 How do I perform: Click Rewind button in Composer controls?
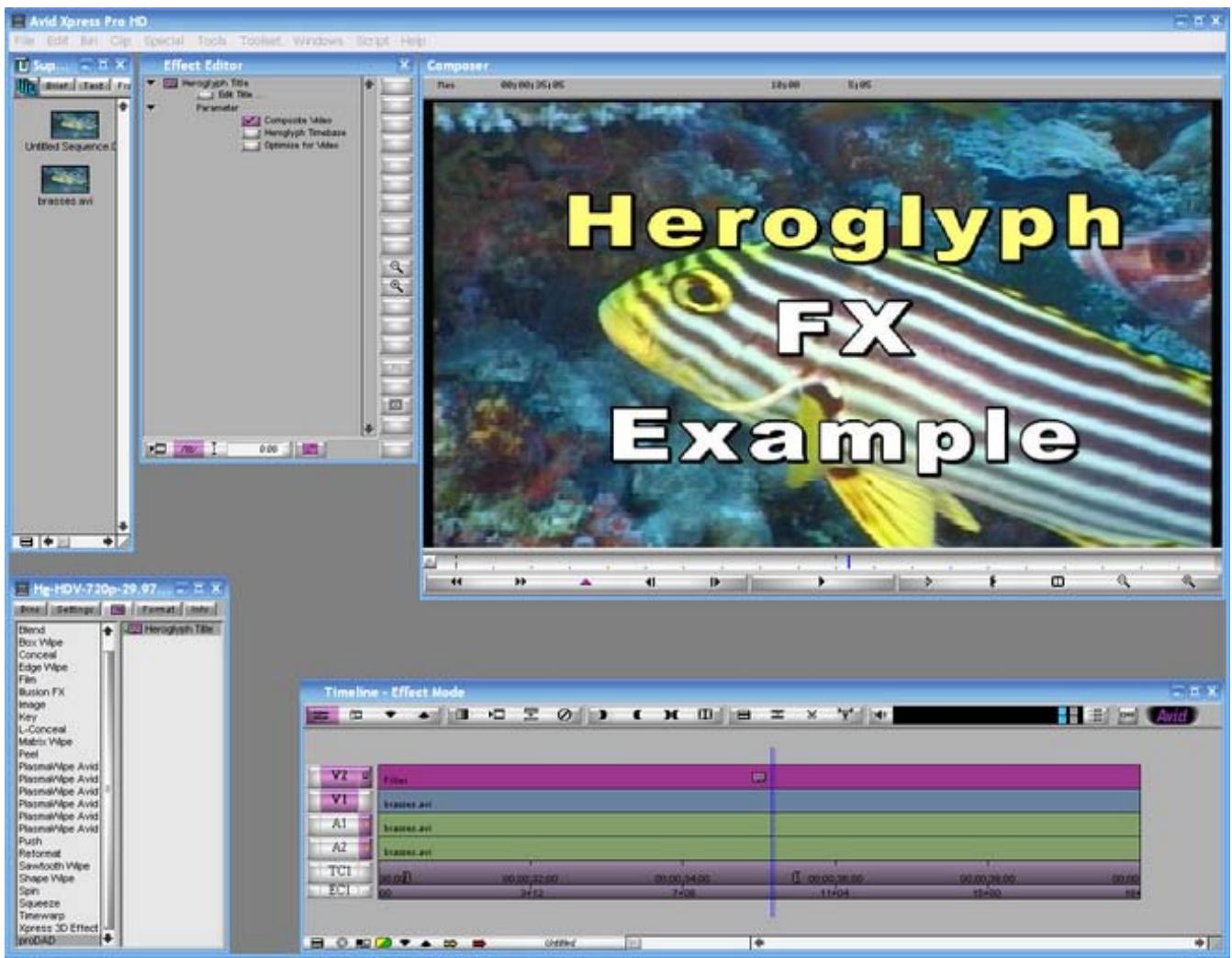(x=456, y=581)
